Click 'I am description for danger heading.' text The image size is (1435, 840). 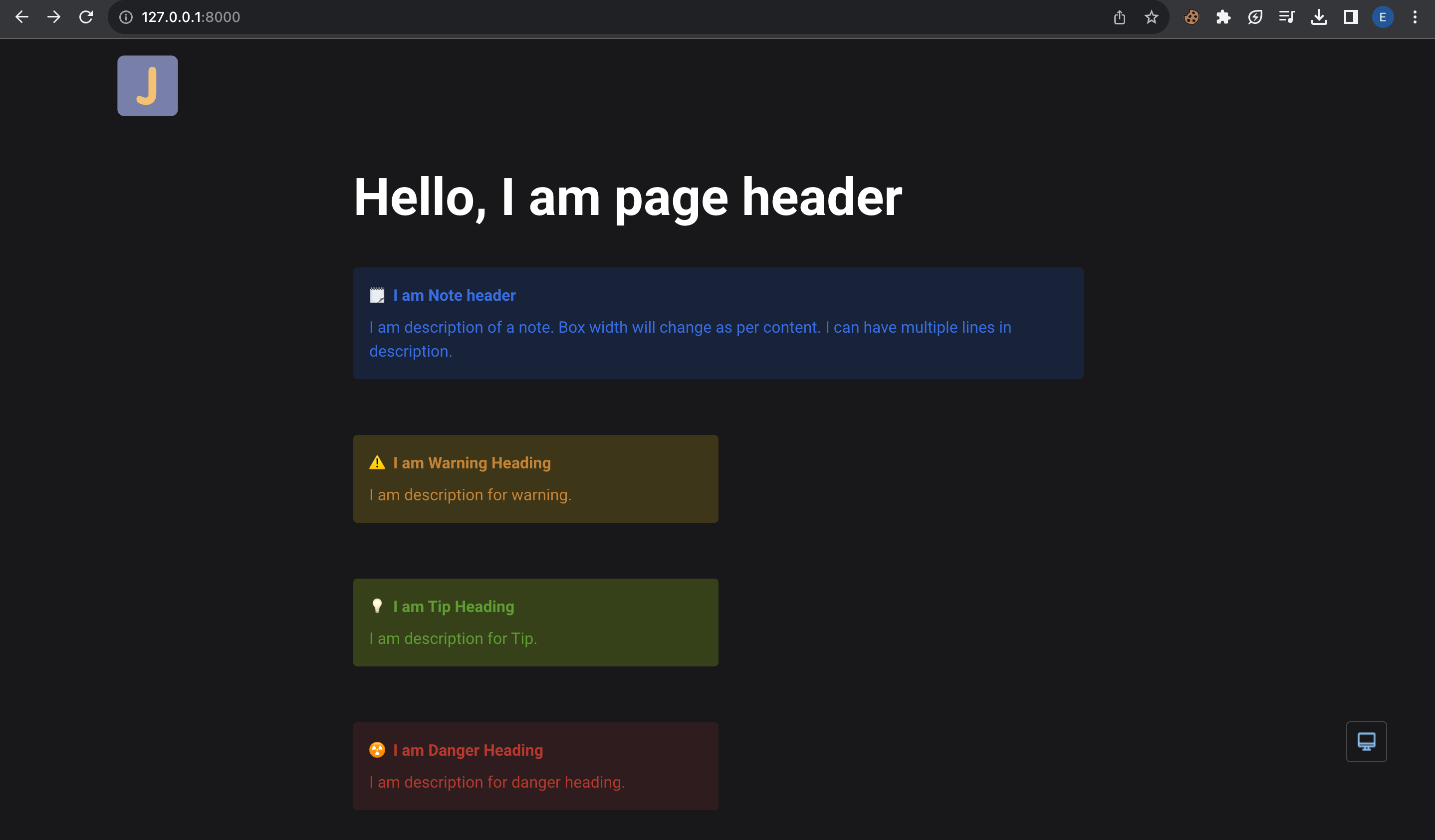(497, 782)
